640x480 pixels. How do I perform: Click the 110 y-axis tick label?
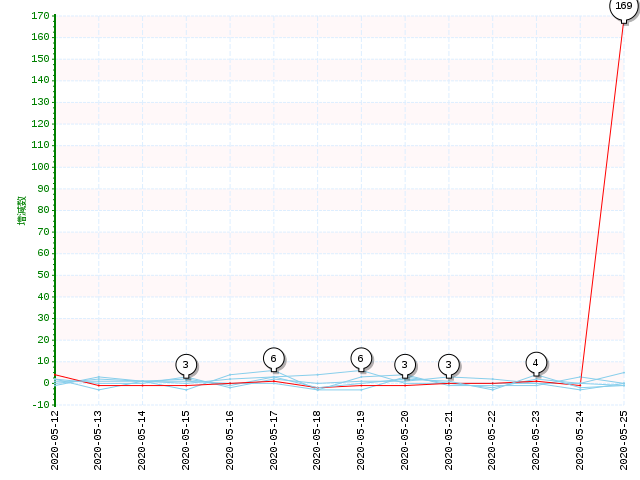[40, 145]
